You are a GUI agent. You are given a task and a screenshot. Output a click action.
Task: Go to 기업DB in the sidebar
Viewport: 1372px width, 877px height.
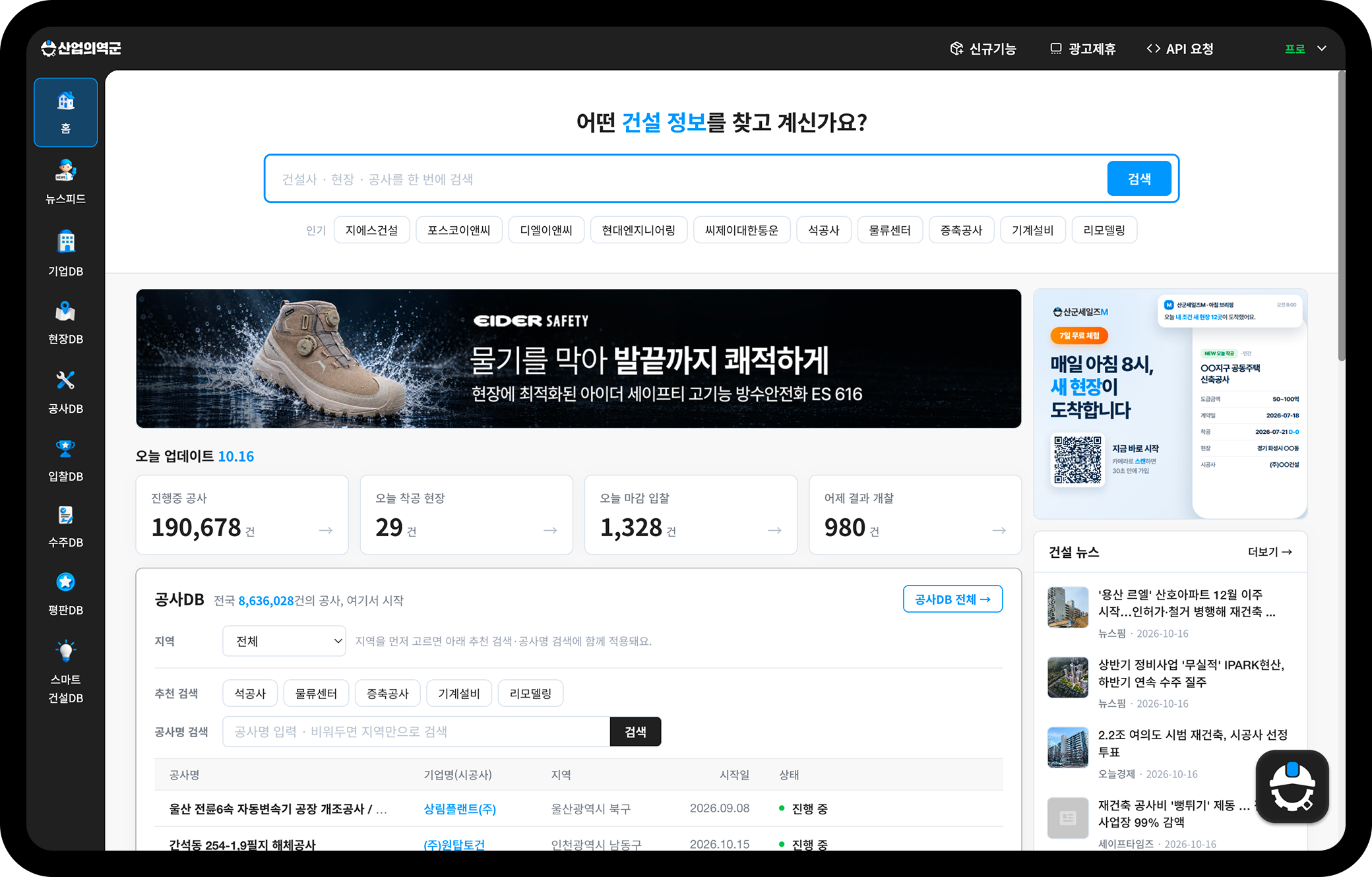[65, 253]
